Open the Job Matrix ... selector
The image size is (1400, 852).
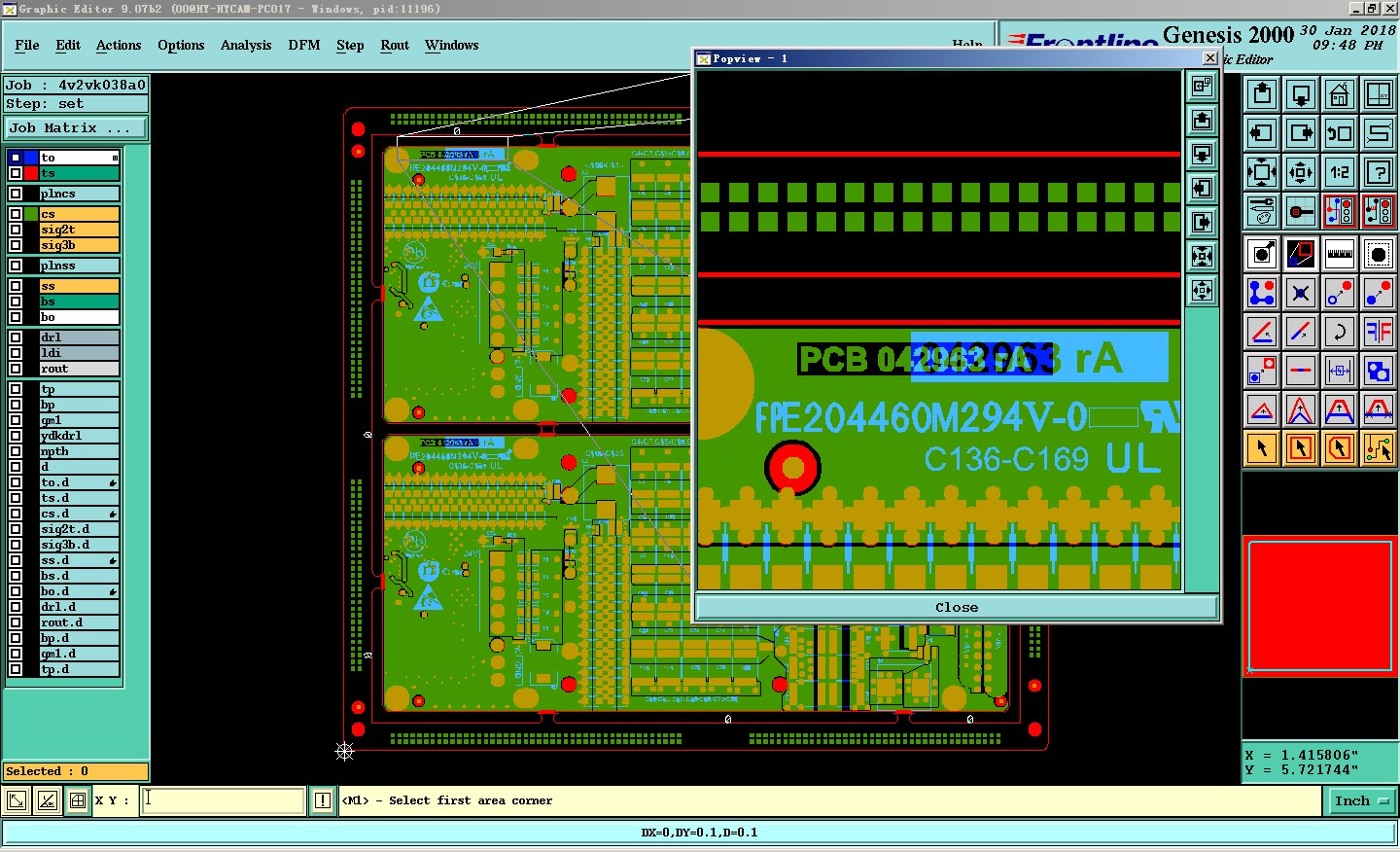(76, 127)
